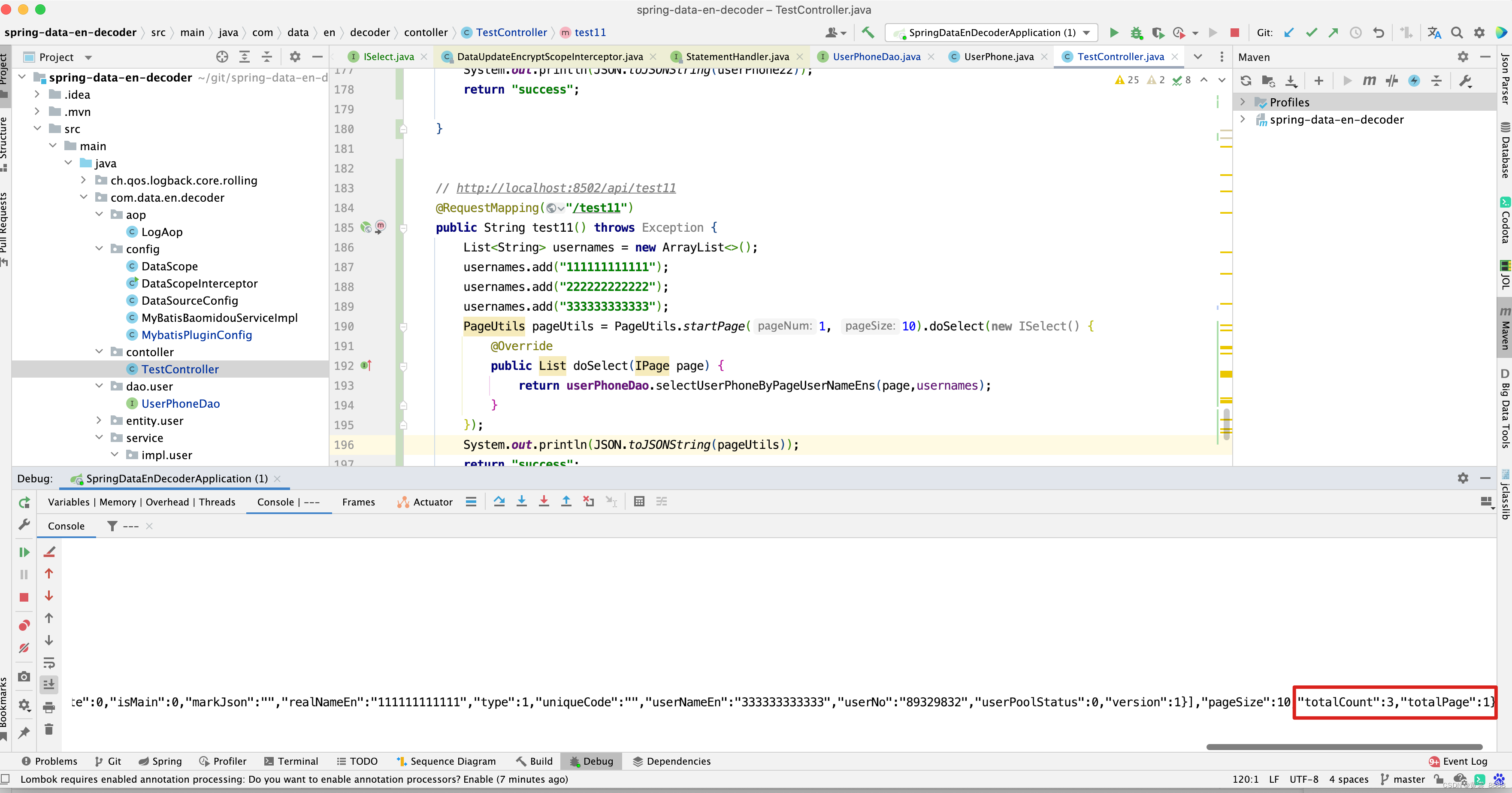Collapse the aop package

tap(99, 214)
